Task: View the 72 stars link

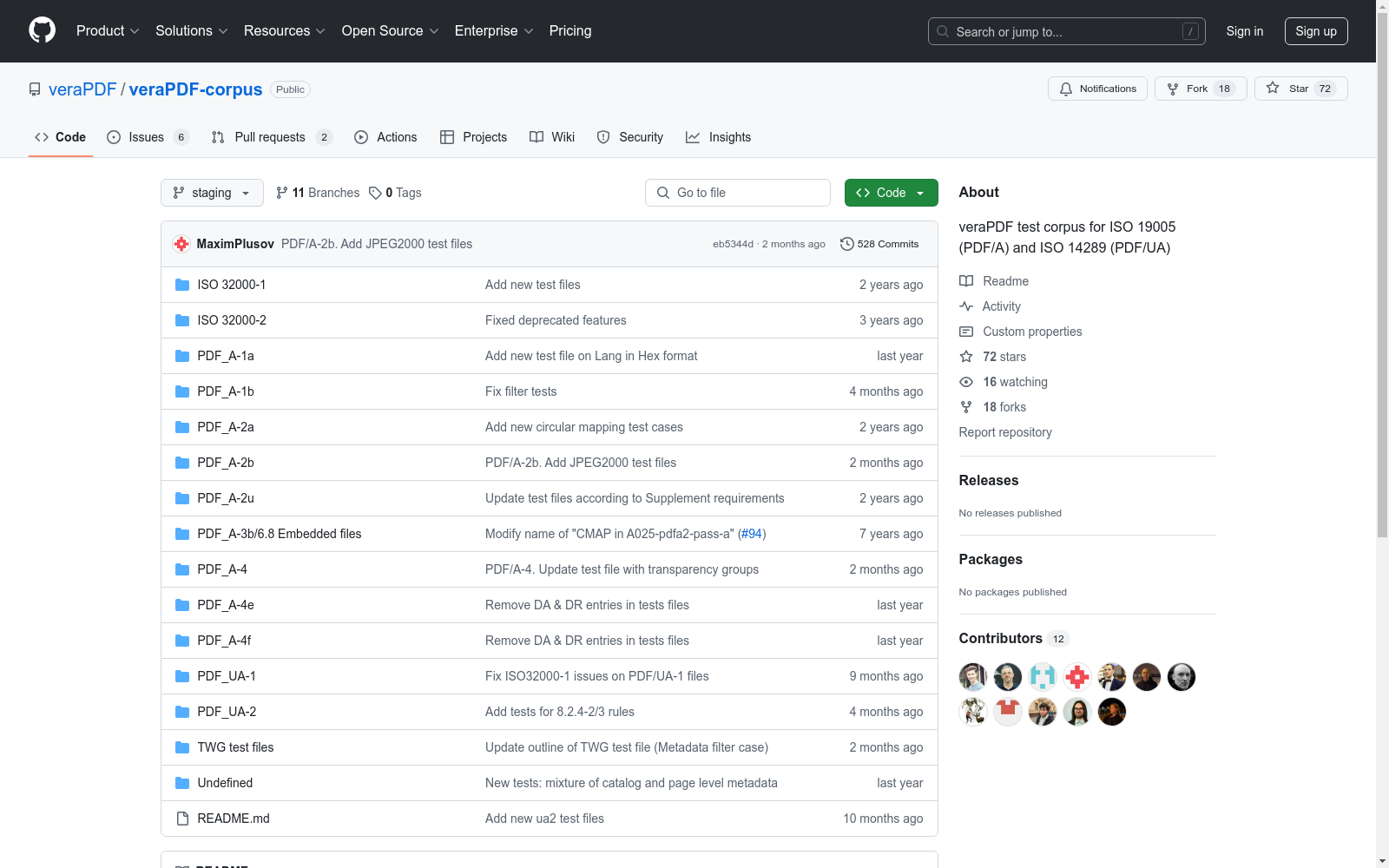Action: 993,357
